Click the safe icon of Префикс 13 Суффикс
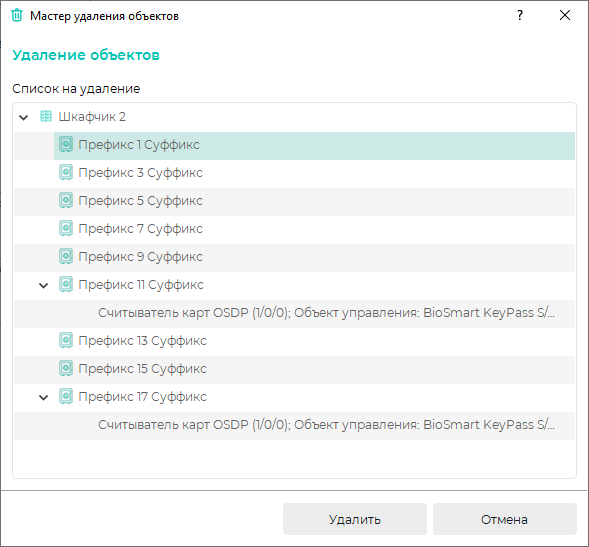The image size is (589, 547). [66, 341]
